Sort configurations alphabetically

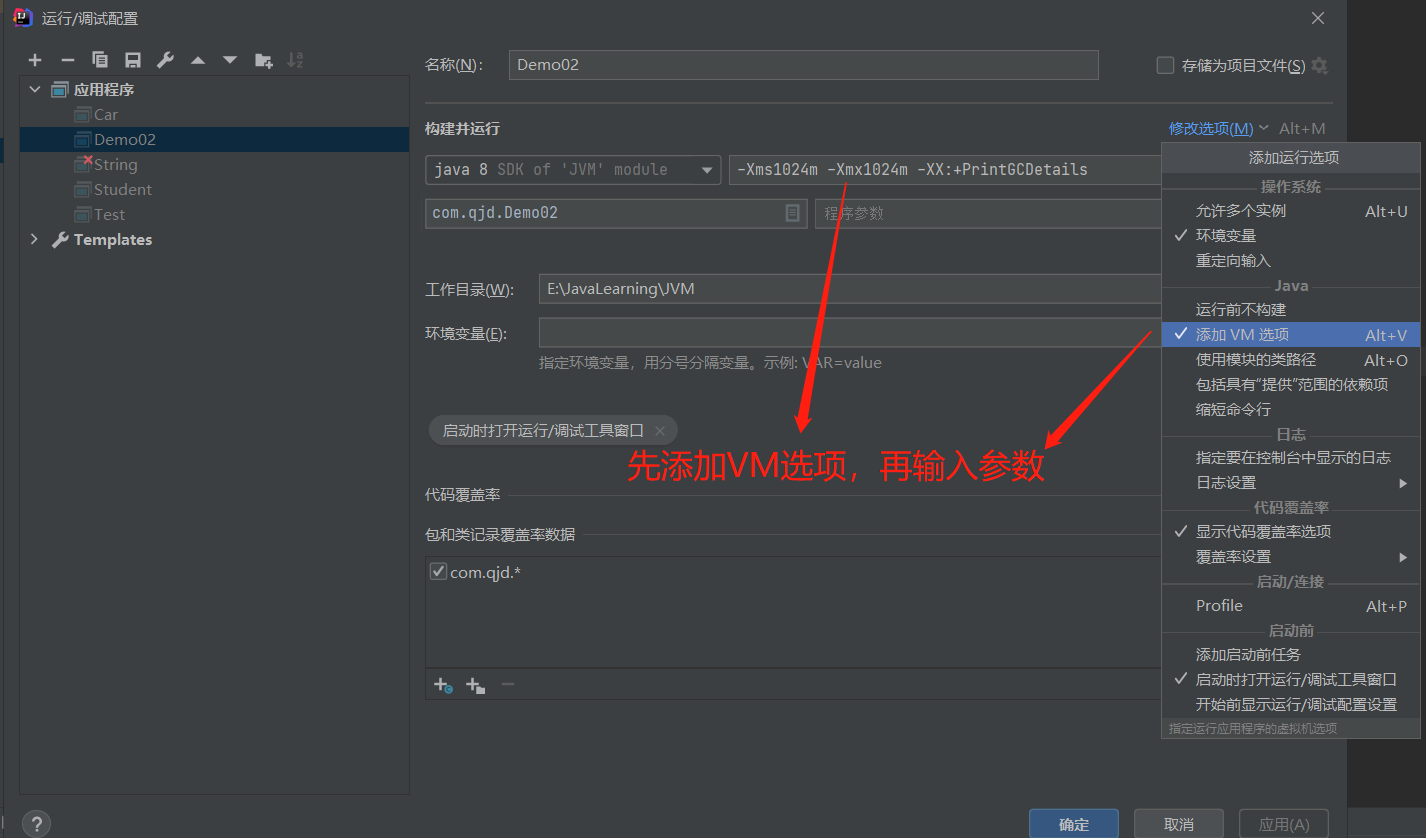coord(295,61)
